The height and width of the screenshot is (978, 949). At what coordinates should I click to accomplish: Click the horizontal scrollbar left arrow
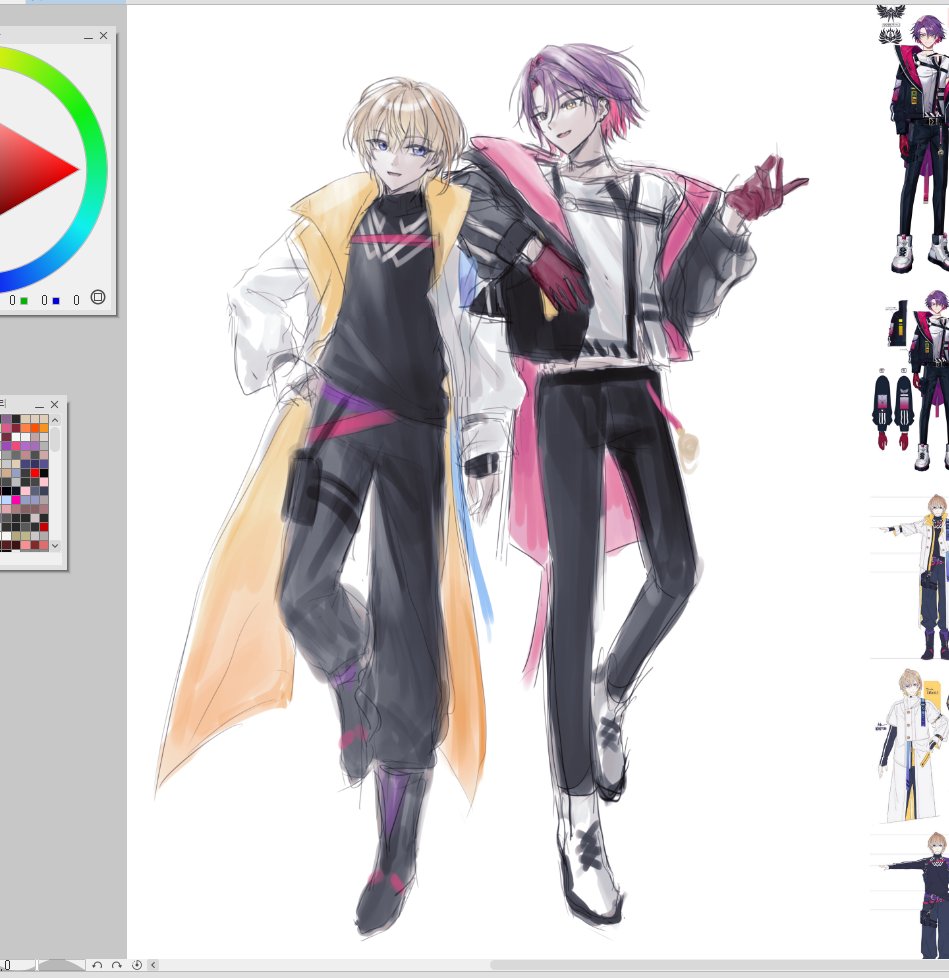click(x=153, y=965)
